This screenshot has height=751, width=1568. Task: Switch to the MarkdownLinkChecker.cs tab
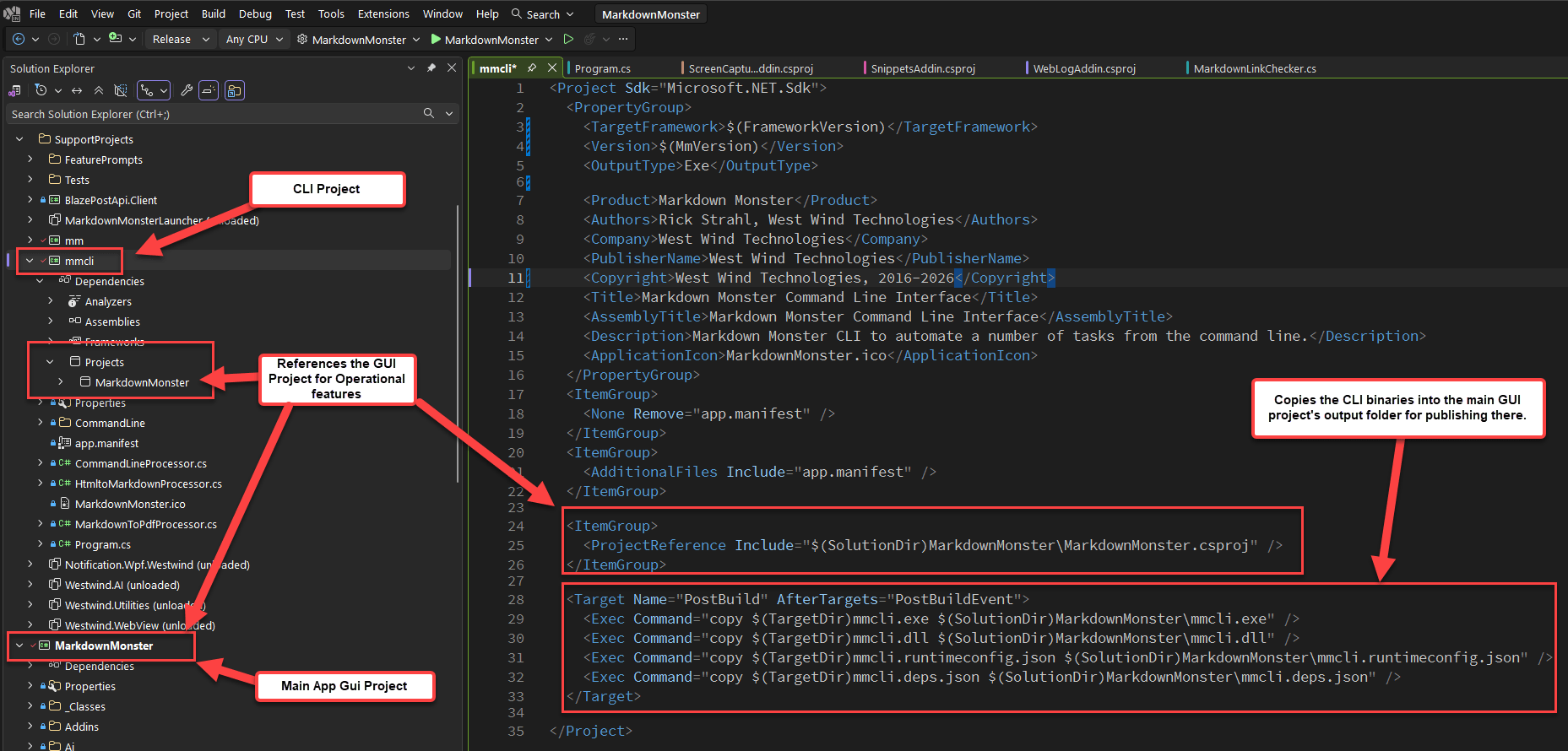pos(1255,68)
